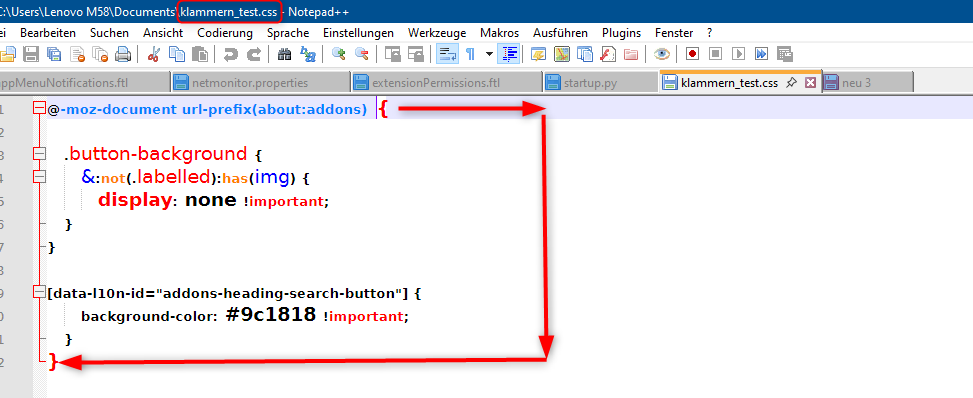This screenshot has height=398, width=973.
Task: Open the dropdown arrow beside the pilcrow icon
Action: 489,55
